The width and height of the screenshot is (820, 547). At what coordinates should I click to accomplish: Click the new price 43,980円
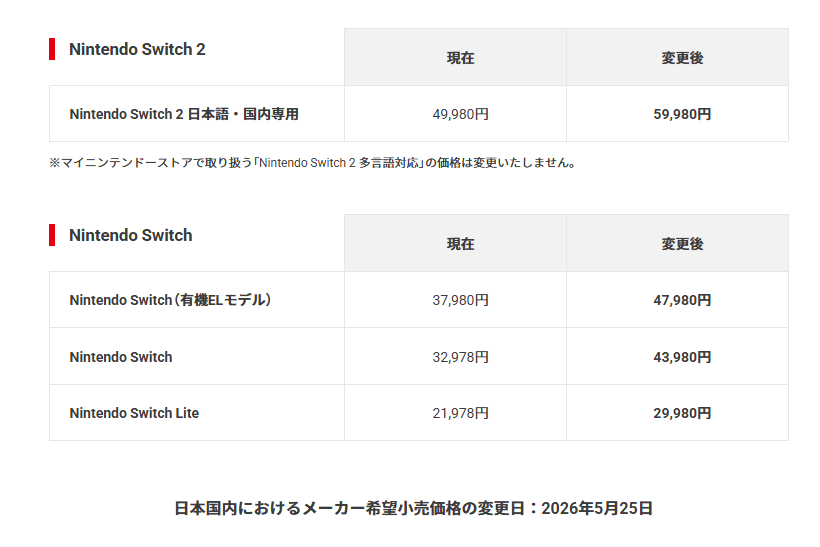[x=682, y=357]
